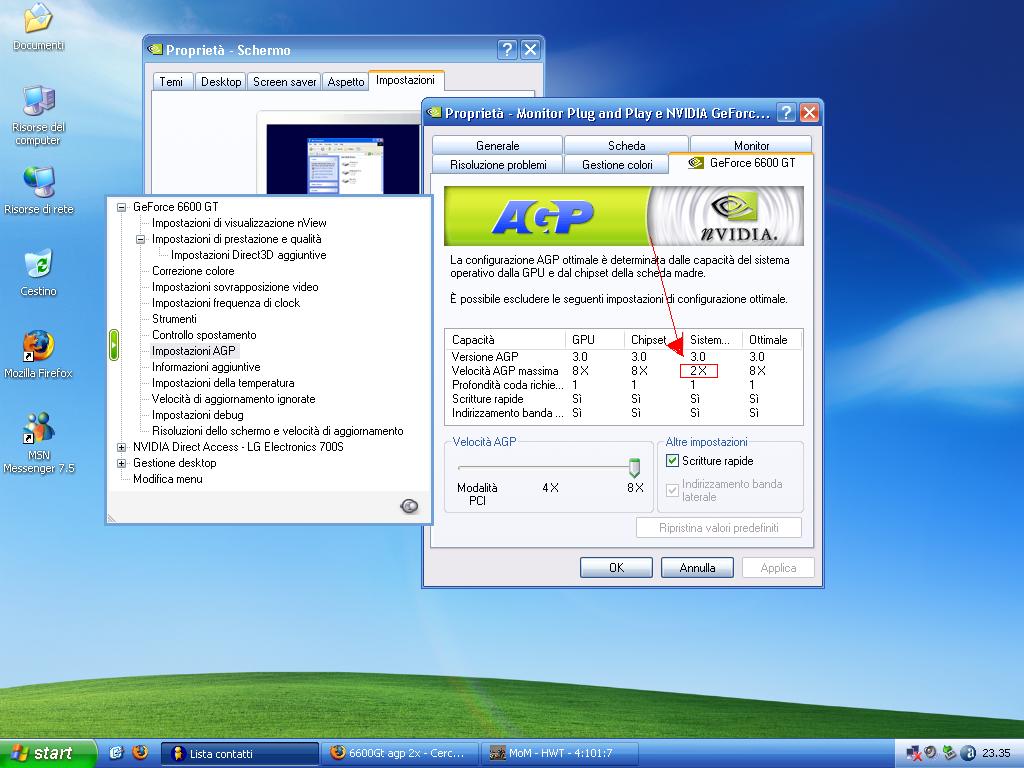Open Risorse di rete desktop icon
The image size is (1024, 768).
pyautogui.click(x=39, y=183)
